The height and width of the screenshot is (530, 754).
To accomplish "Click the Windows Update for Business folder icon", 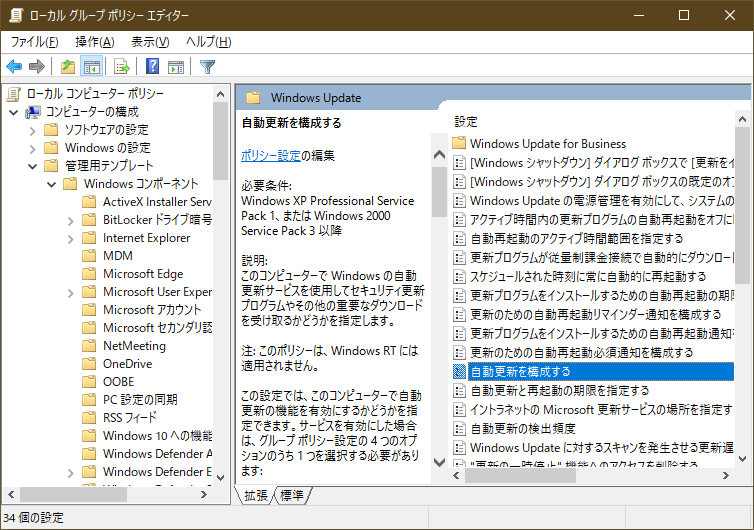I will (x=459, y=143).
